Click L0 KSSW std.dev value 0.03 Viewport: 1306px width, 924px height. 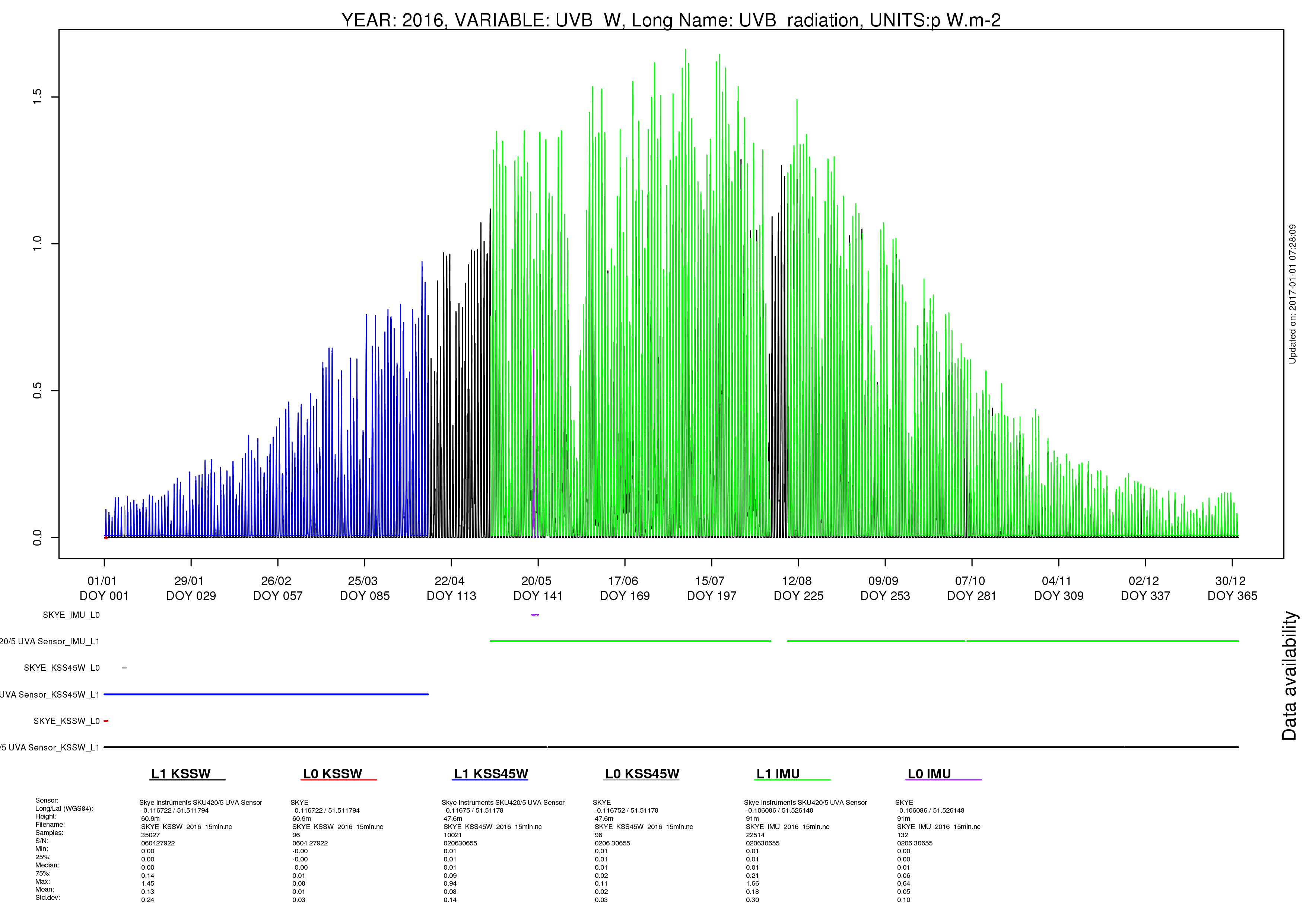[x=299, y=900]
